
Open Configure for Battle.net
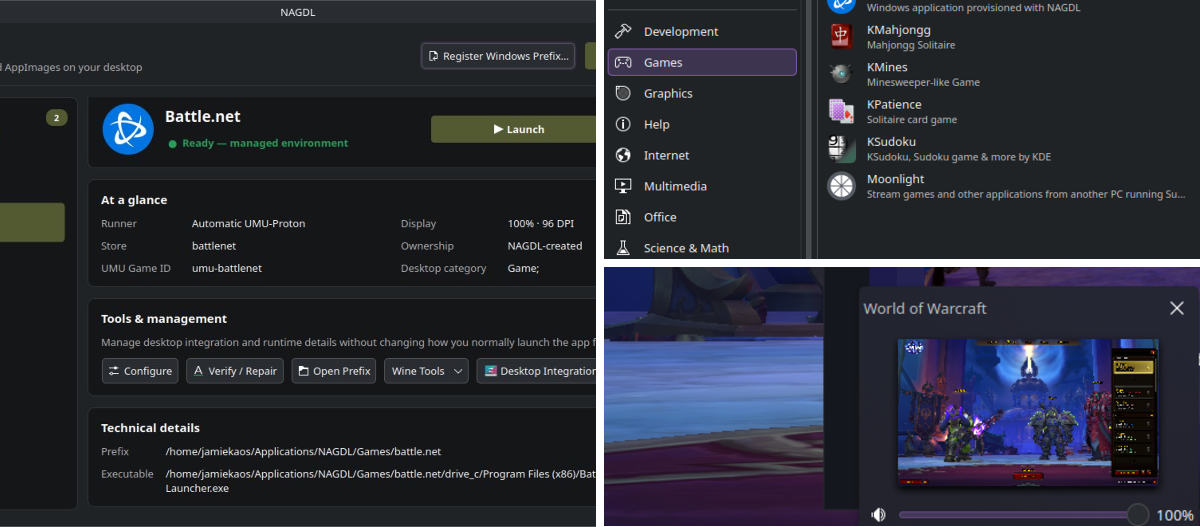click(x=140, y=371)
